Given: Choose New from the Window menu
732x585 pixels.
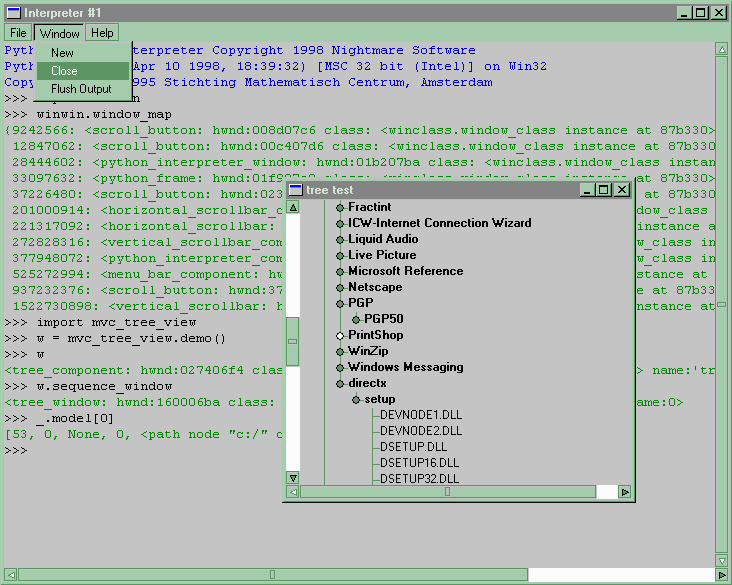Looking at the screenshot, I should coord(62,53).
